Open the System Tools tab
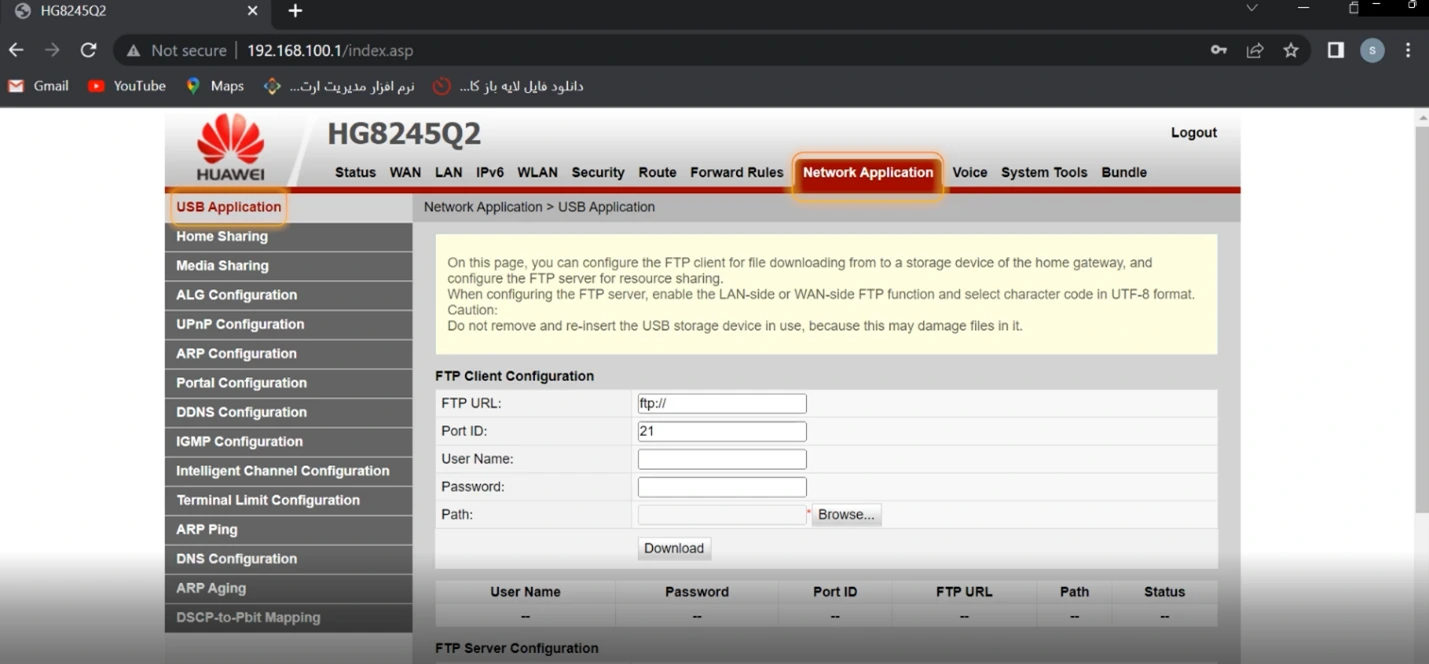 1044,172
